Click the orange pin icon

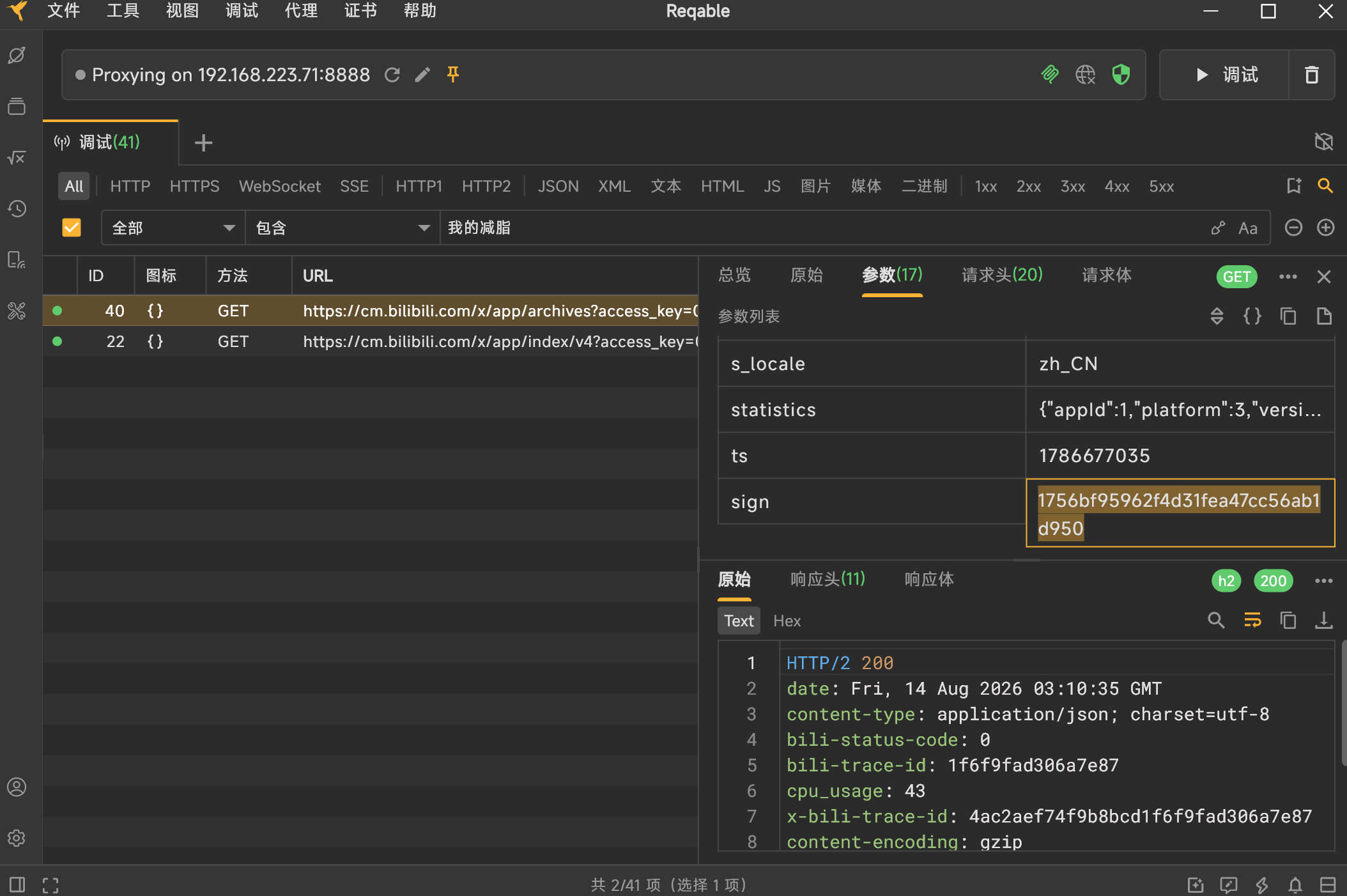pos(453,75)
